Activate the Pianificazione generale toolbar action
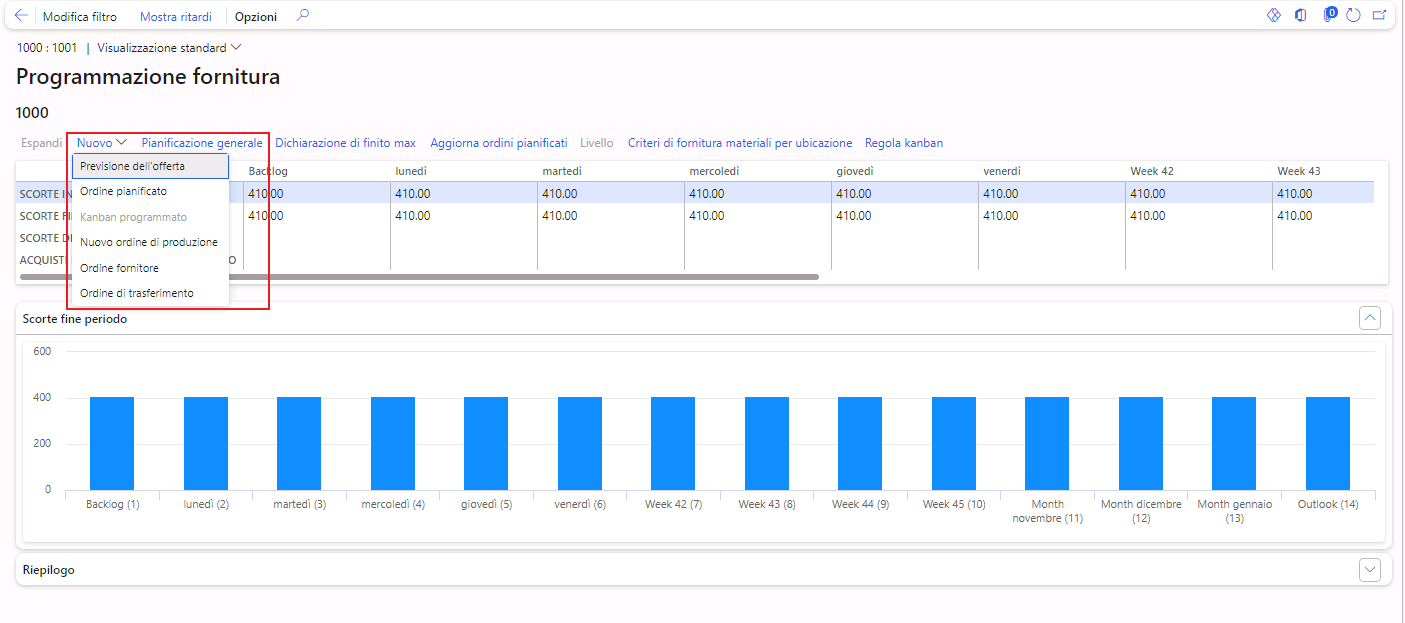Viewport: 1405px width, 623px height. tap(203, 142)
